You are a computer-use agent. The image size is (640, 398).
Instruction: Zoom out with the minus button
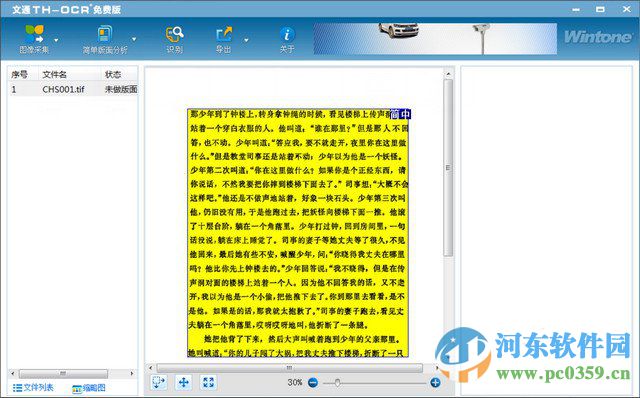pos(313,382)
